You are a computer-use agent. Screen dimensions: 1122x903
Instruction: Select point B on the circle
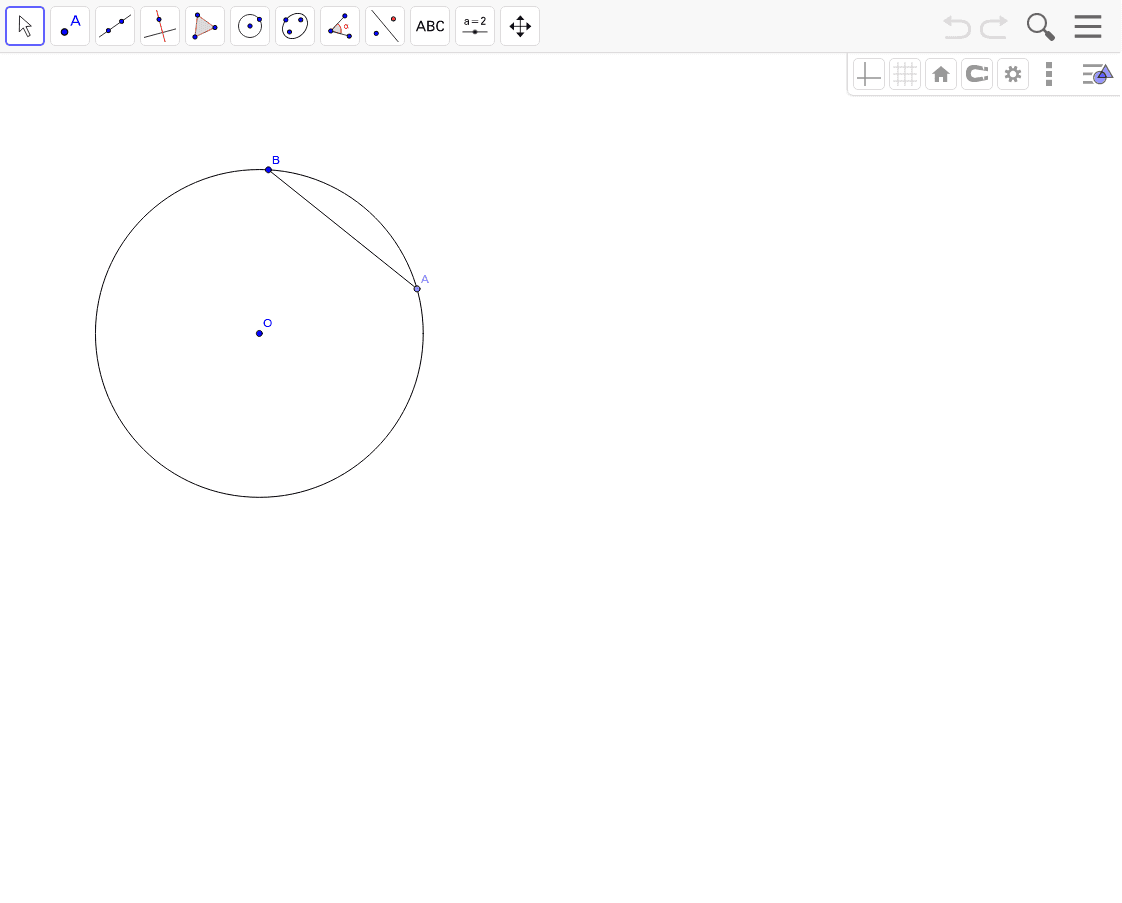(x=268, y=170)
